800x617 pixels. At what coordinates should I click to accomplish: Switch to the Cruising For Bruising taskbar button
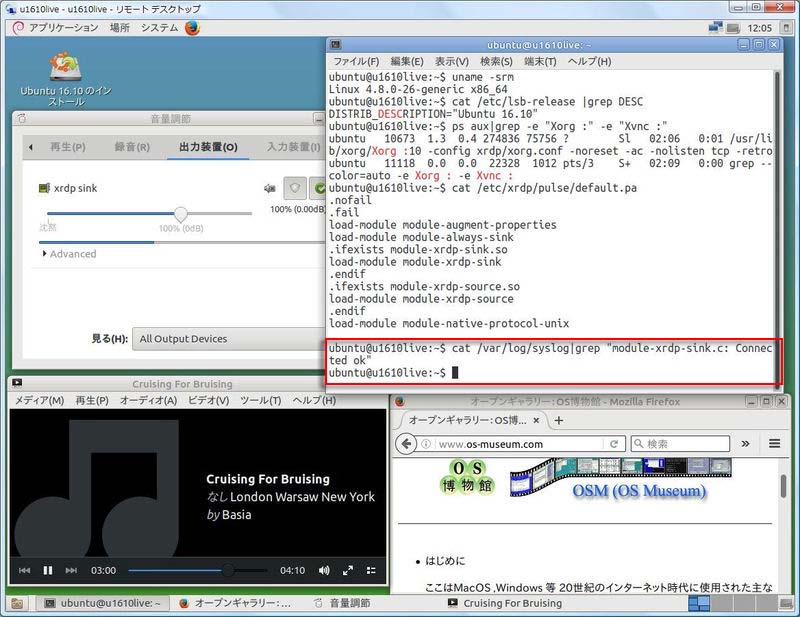(505, 603)
